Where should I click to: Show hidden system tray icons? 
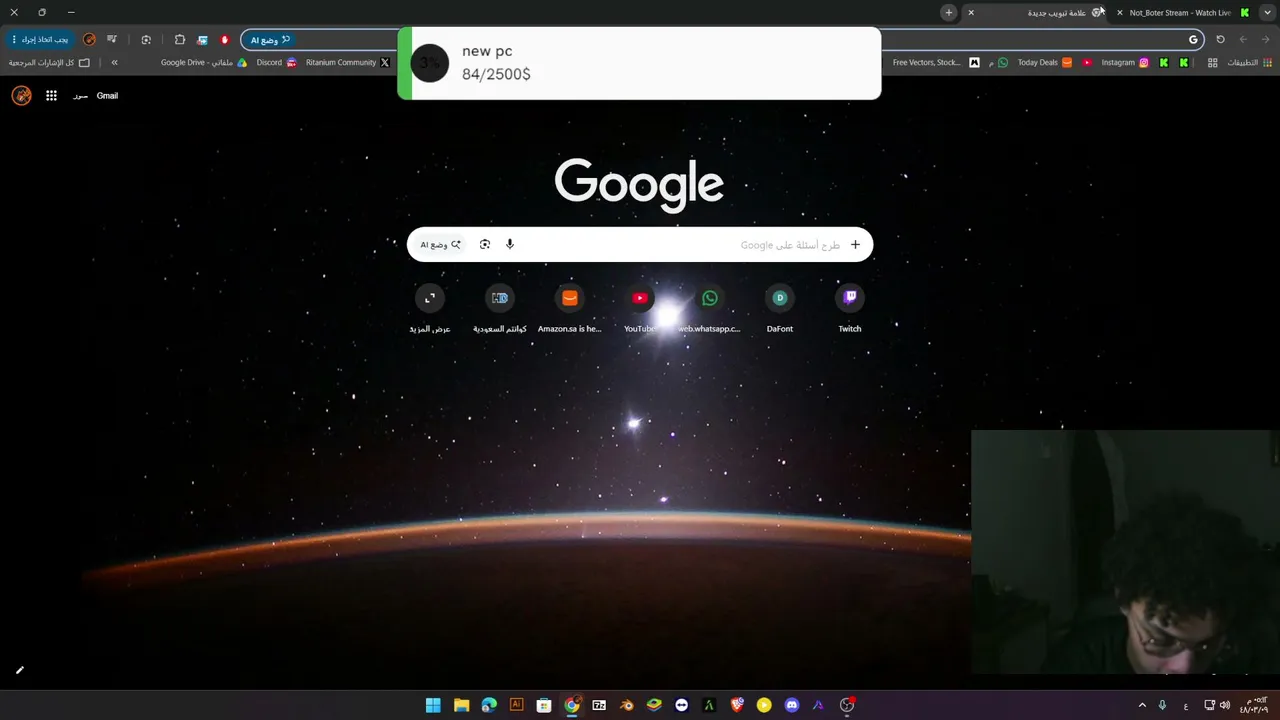click(x=1142, y=705)
